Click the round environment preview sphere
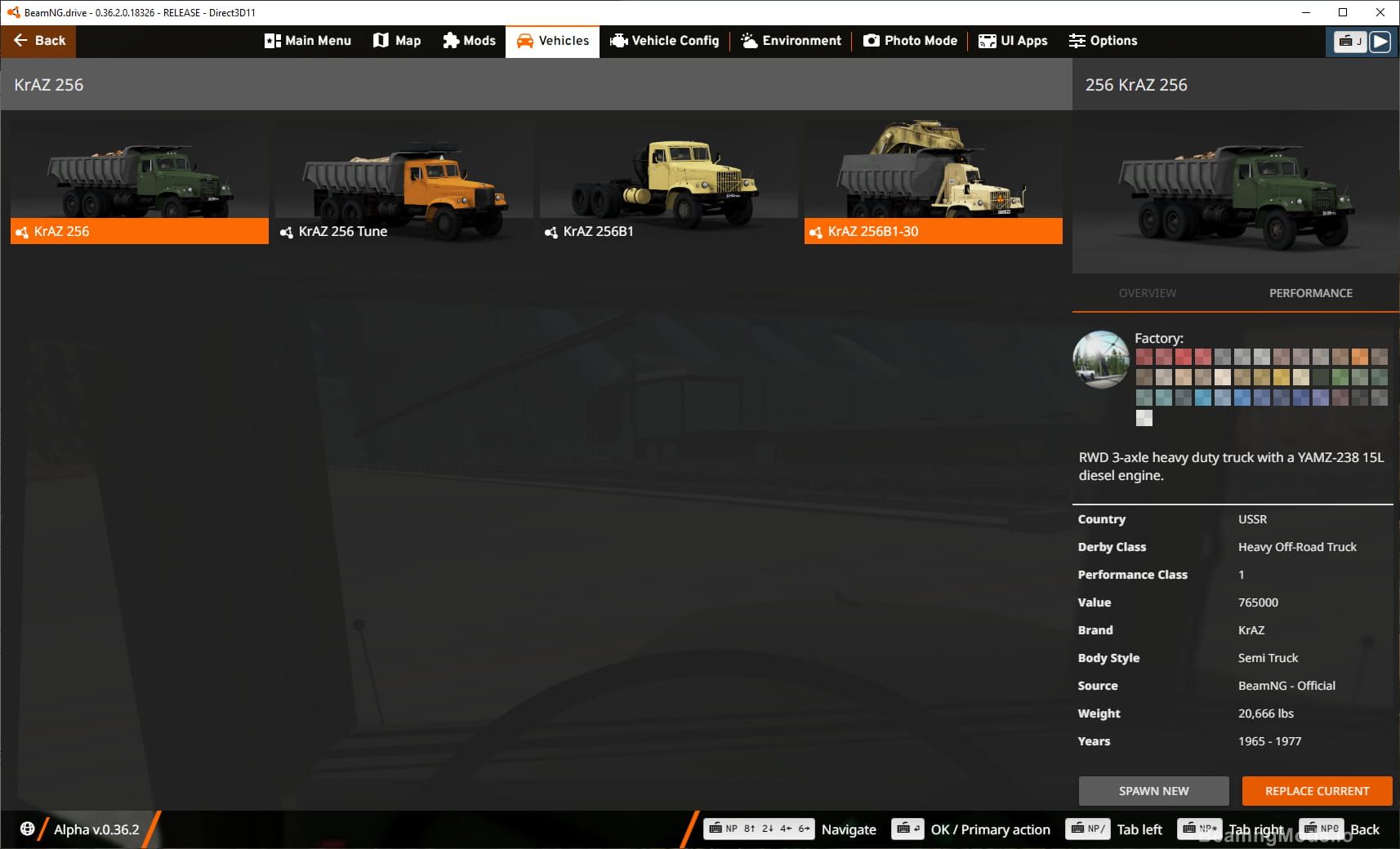This screenshot has width=1400, height=849. 1101,359
